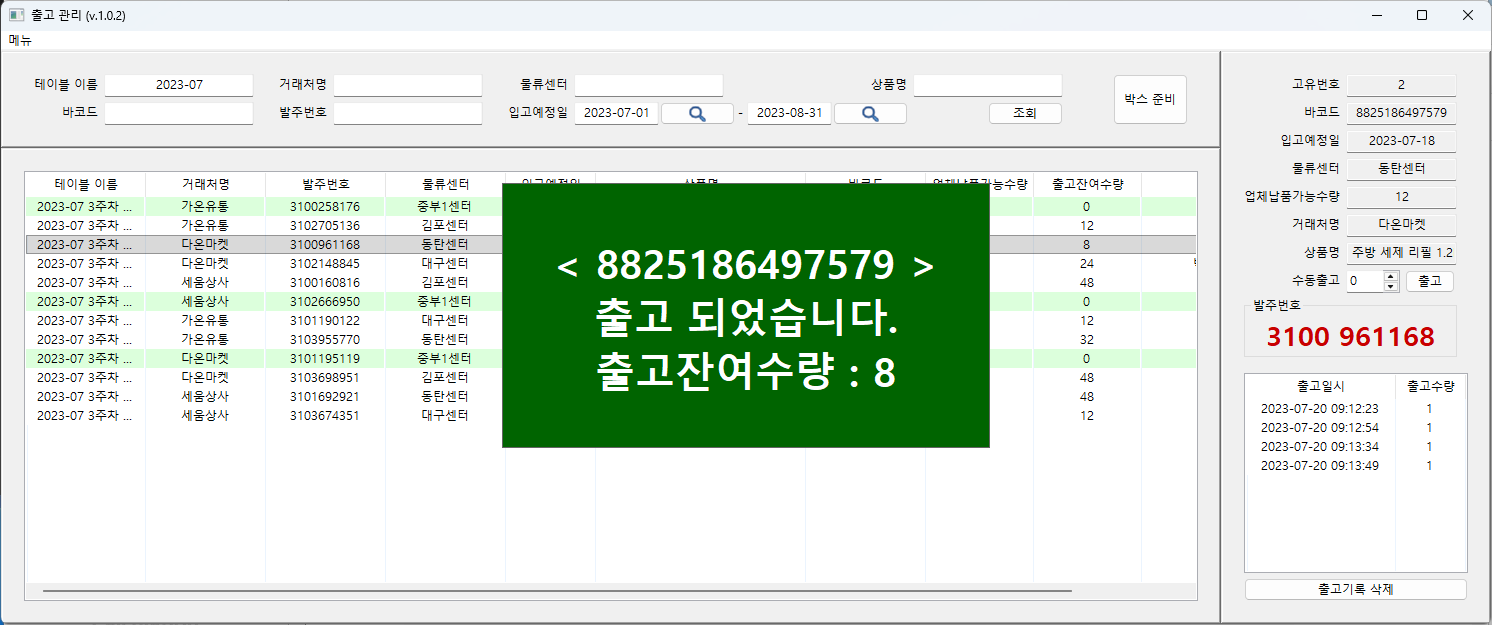Select highlighted order row 3100961168
This screenshot has width=1492, height=625.
click(611, 245)
